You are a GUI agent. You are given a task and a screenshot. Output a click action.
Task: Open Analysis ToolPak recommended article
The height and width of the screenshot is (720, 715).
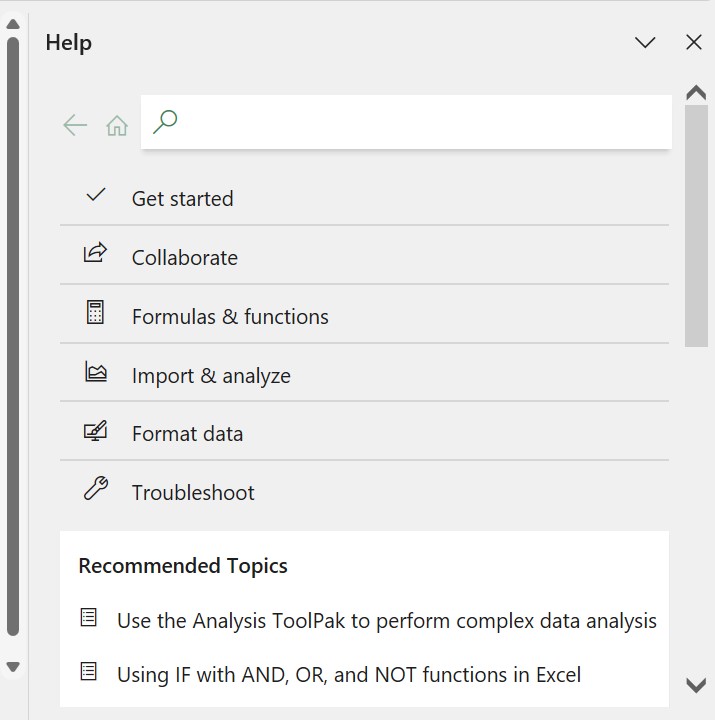(x=387, y=621)
